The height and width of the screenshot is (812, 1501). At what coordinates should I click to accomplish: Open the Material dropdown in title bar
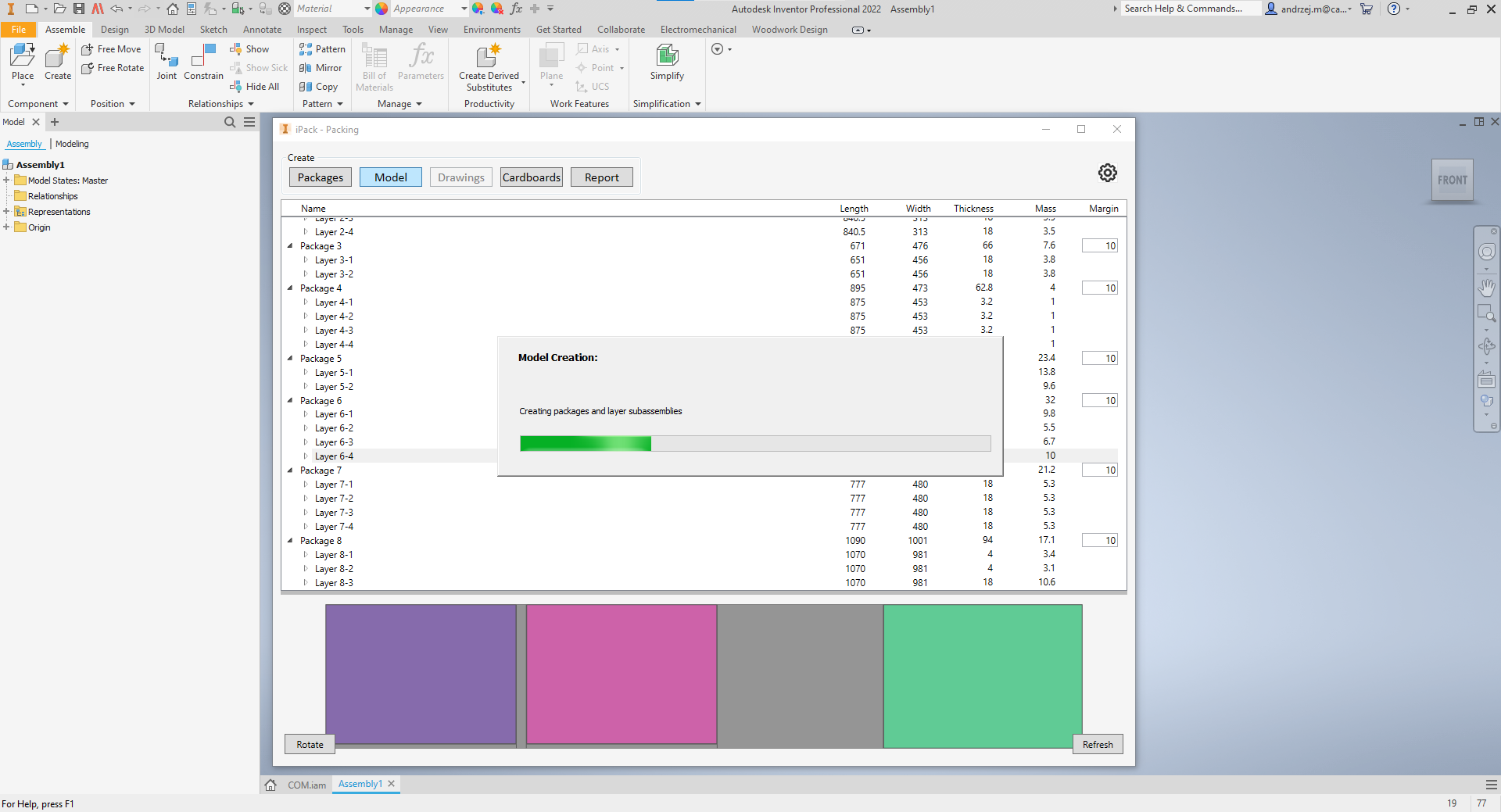click(367, 9)
